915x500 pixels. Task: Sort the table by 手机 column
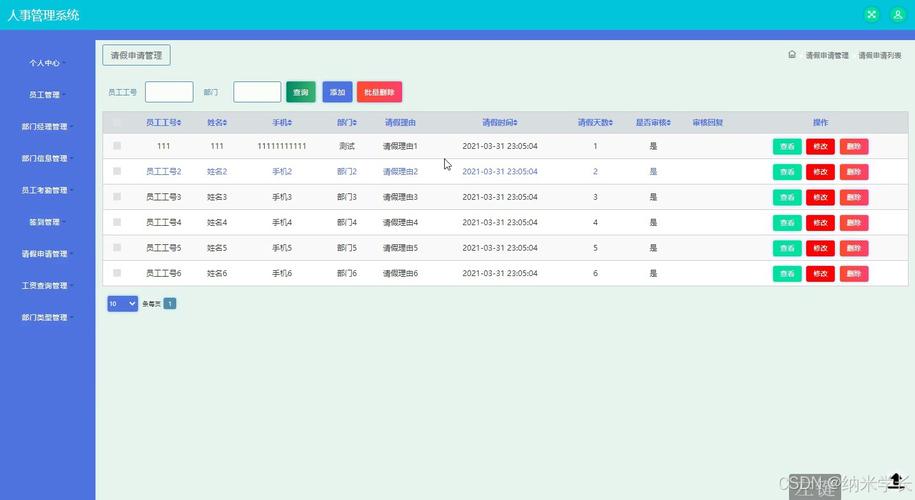click(282, 123)
